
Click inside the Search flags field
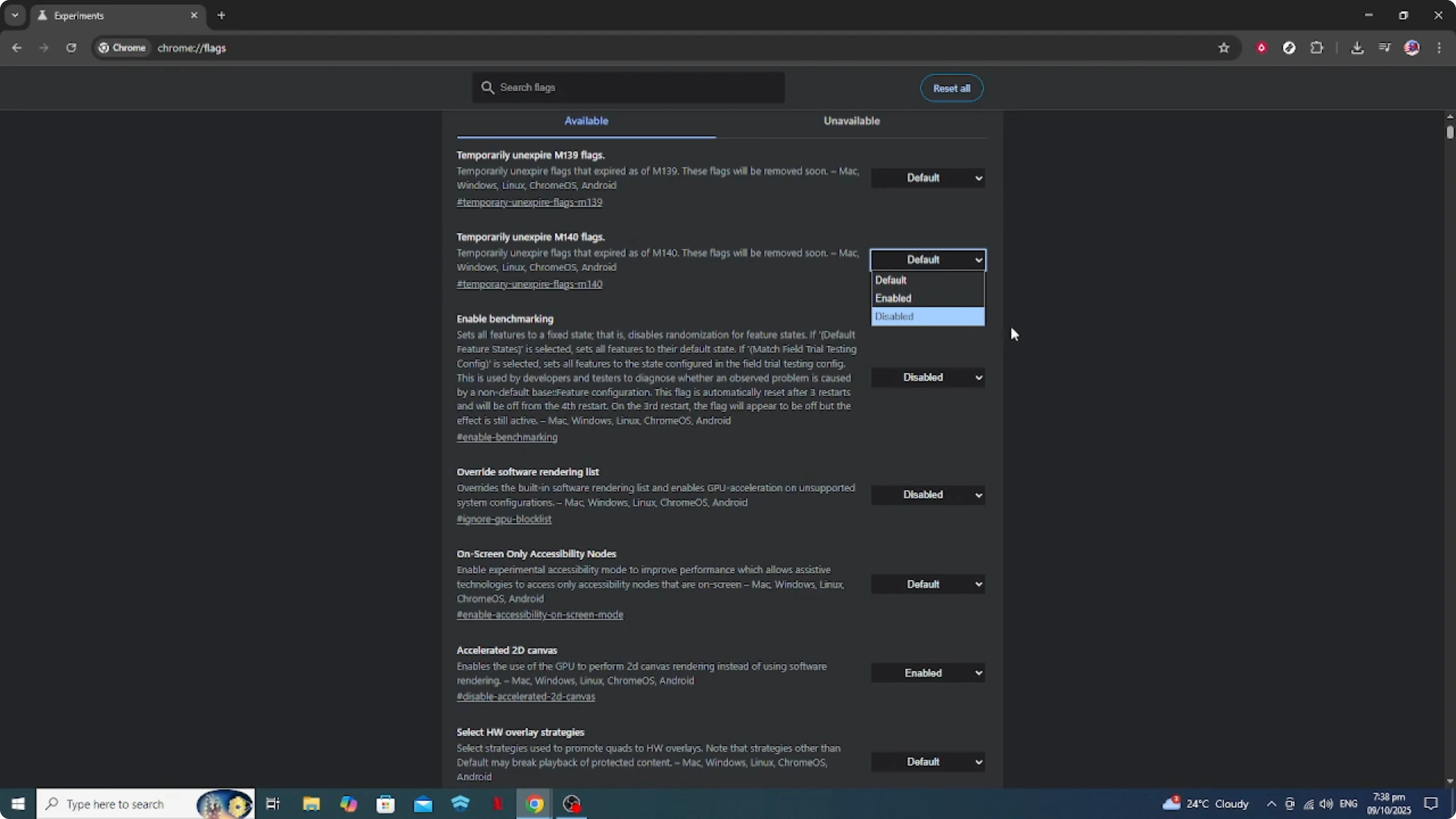[x=628, y=87]
